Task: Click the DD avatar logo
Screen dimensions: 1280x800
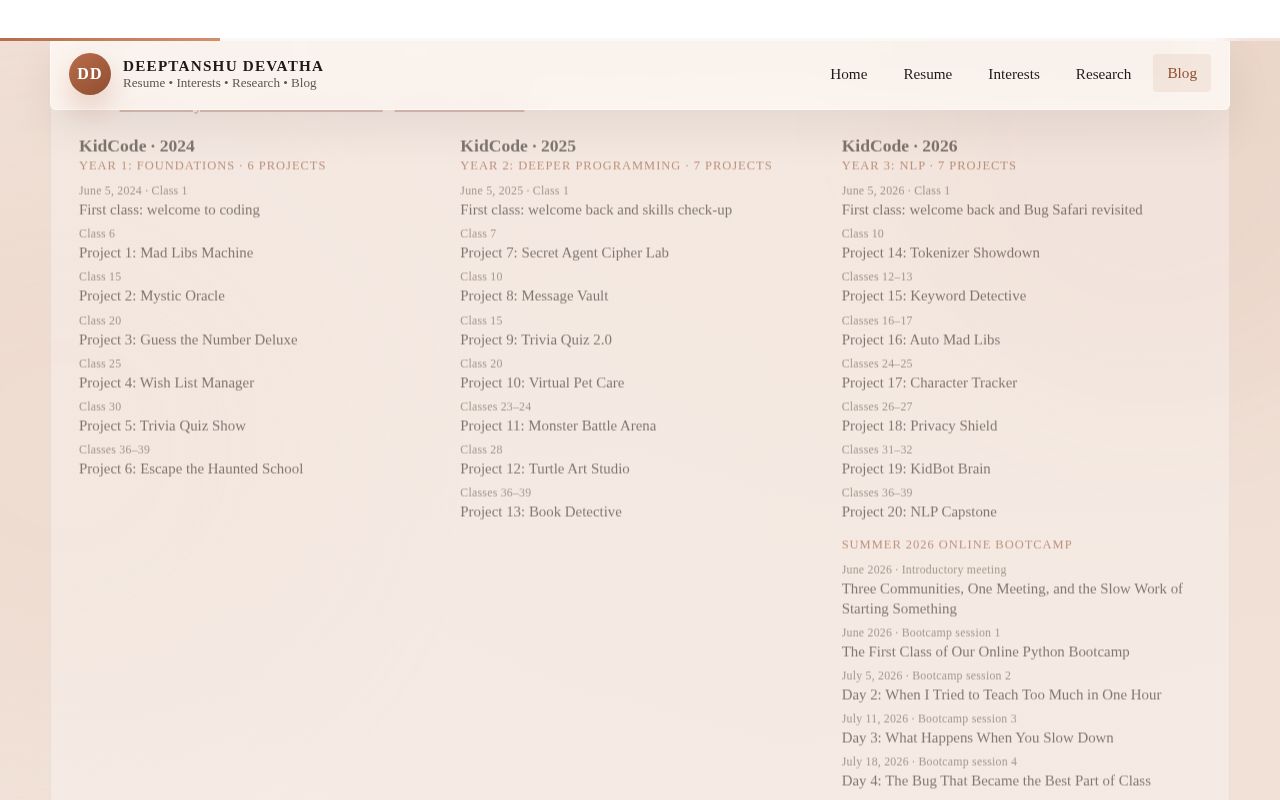Action: pyautogui.click(x=90, y=74)
